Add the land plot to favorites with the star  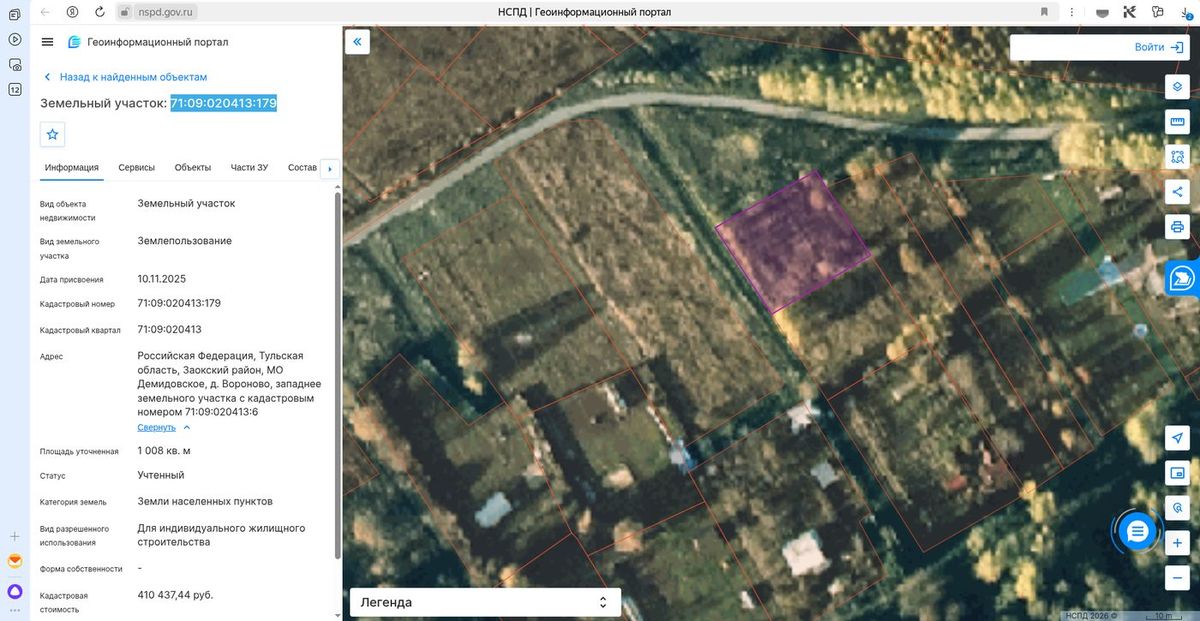53,134
